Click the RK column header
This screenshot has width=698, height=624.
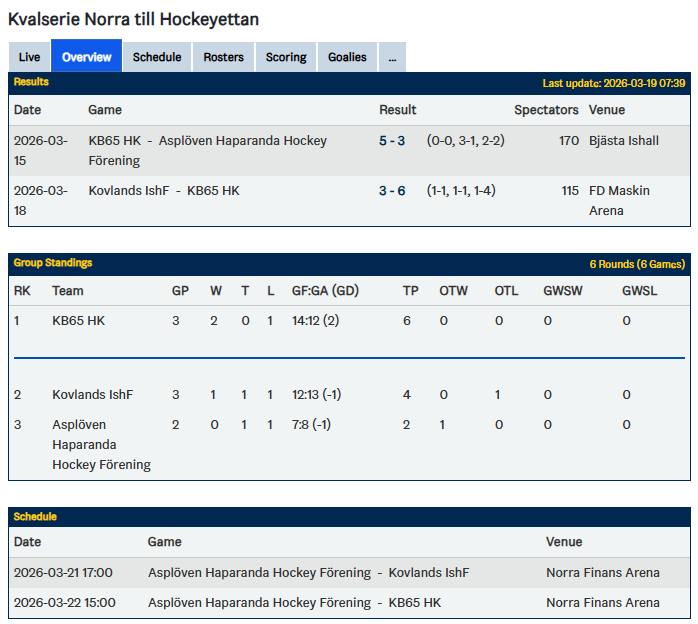22,291
